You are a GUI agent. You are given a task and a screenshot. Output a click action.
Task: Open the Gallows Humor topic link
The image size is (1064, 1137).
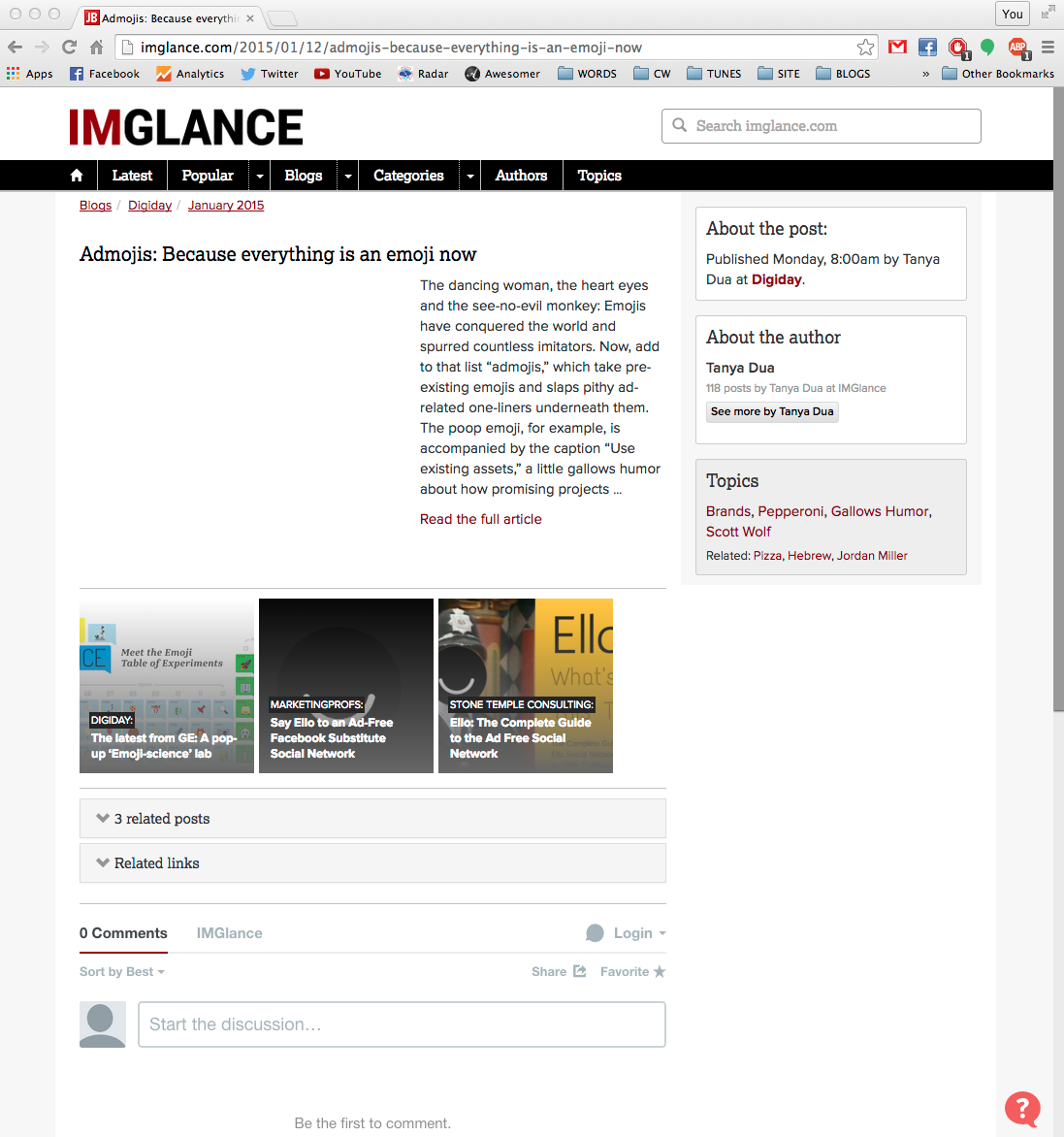(879, 511)
